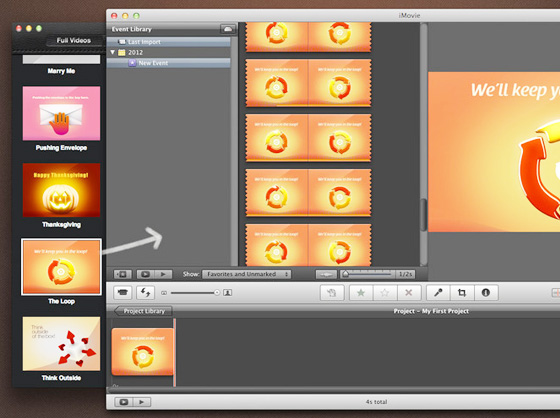Play Event full screen
Screen dimensions: 560x418
click(145, 274)
